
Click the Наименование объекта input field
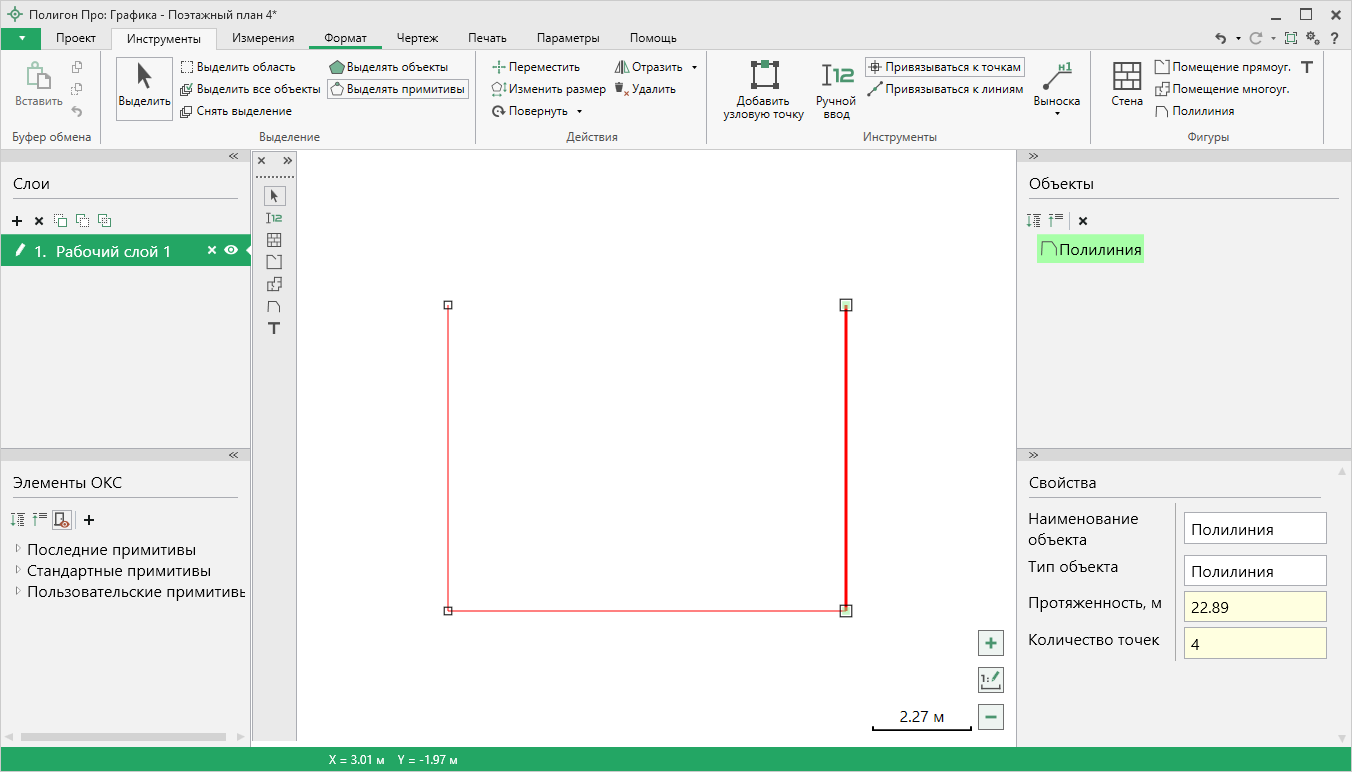1254,529
